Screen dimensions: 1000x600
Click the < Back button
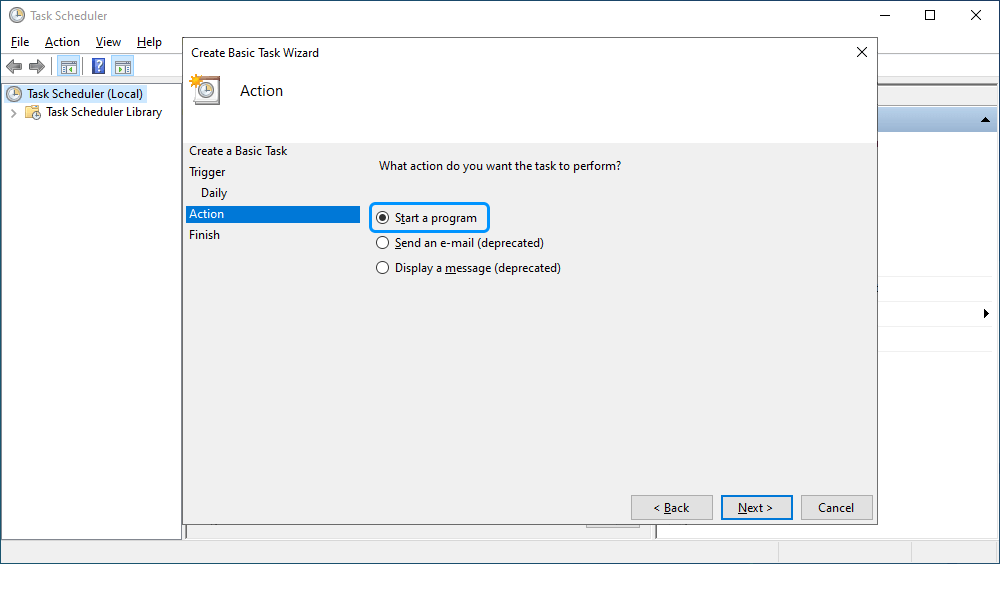672,508
